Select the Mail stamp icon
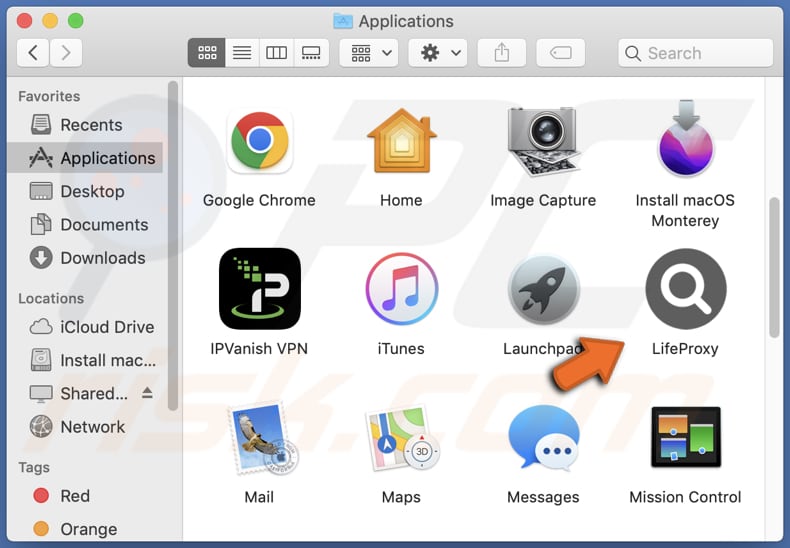790x548 pixels. point(261,438)
